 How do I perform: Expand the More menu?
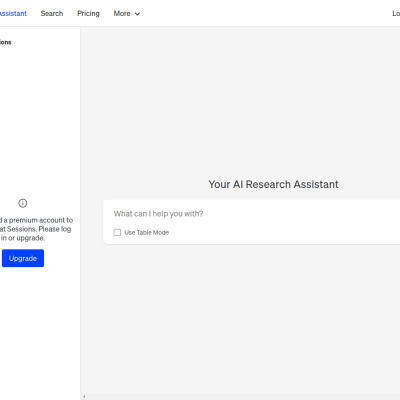[x=127, y=14]
